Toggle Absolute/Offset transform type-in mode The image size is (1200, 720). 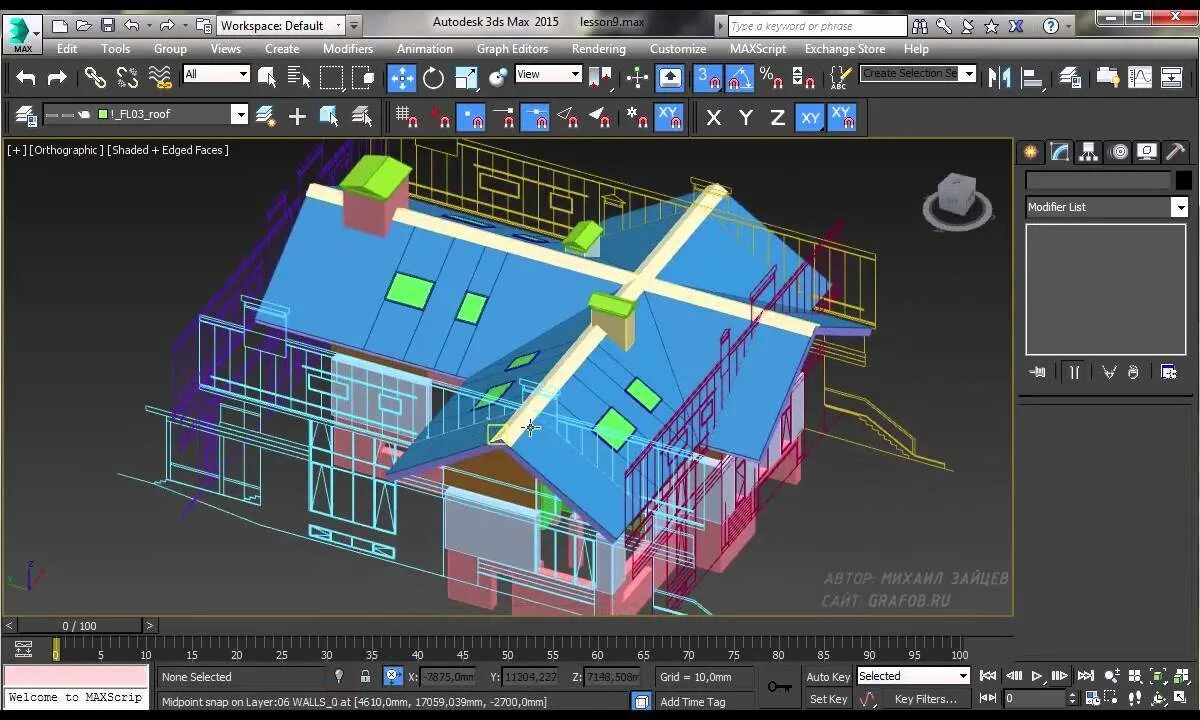(393, 677)
